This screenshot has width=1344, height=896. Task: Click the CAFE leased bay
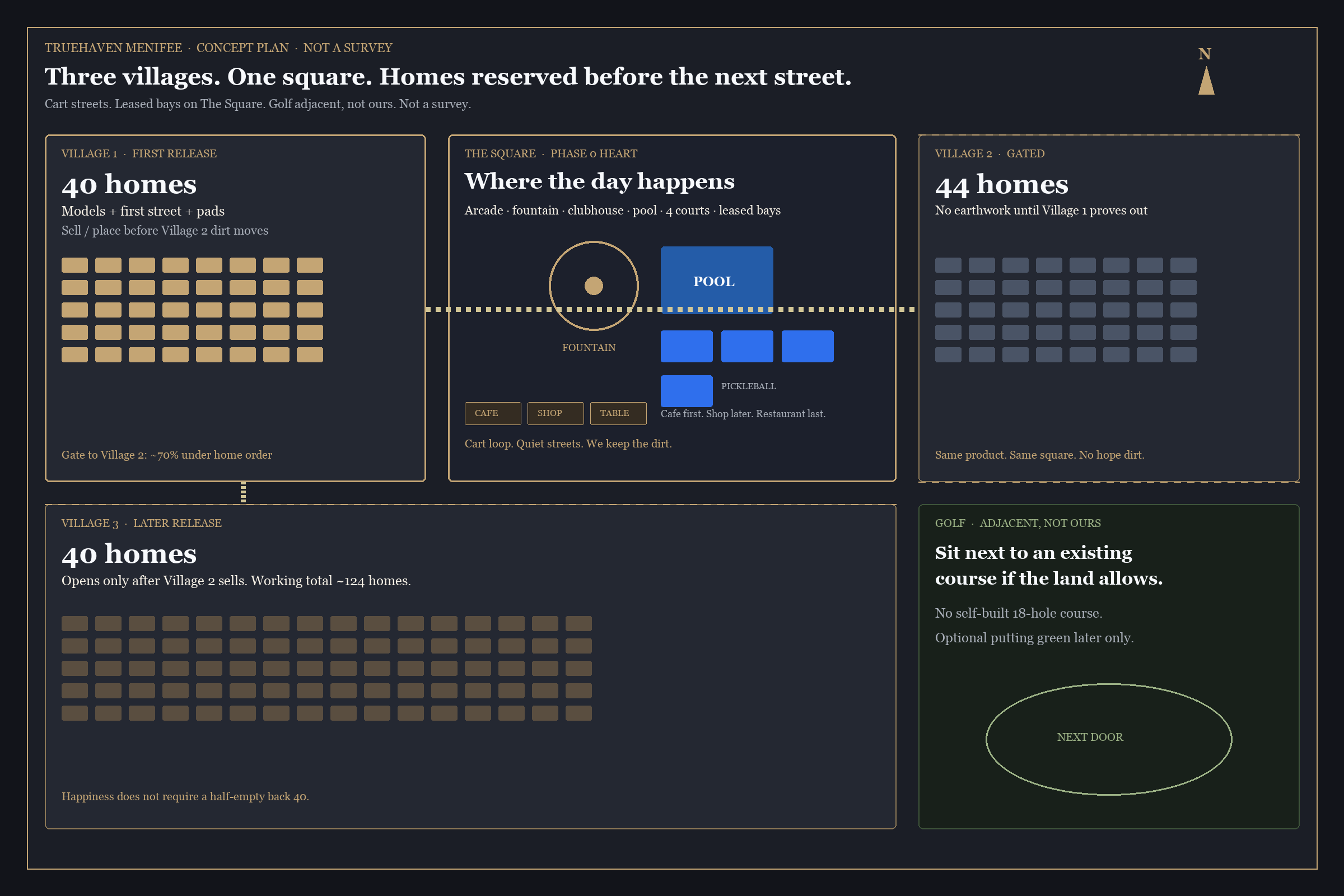tap(493, 413)
